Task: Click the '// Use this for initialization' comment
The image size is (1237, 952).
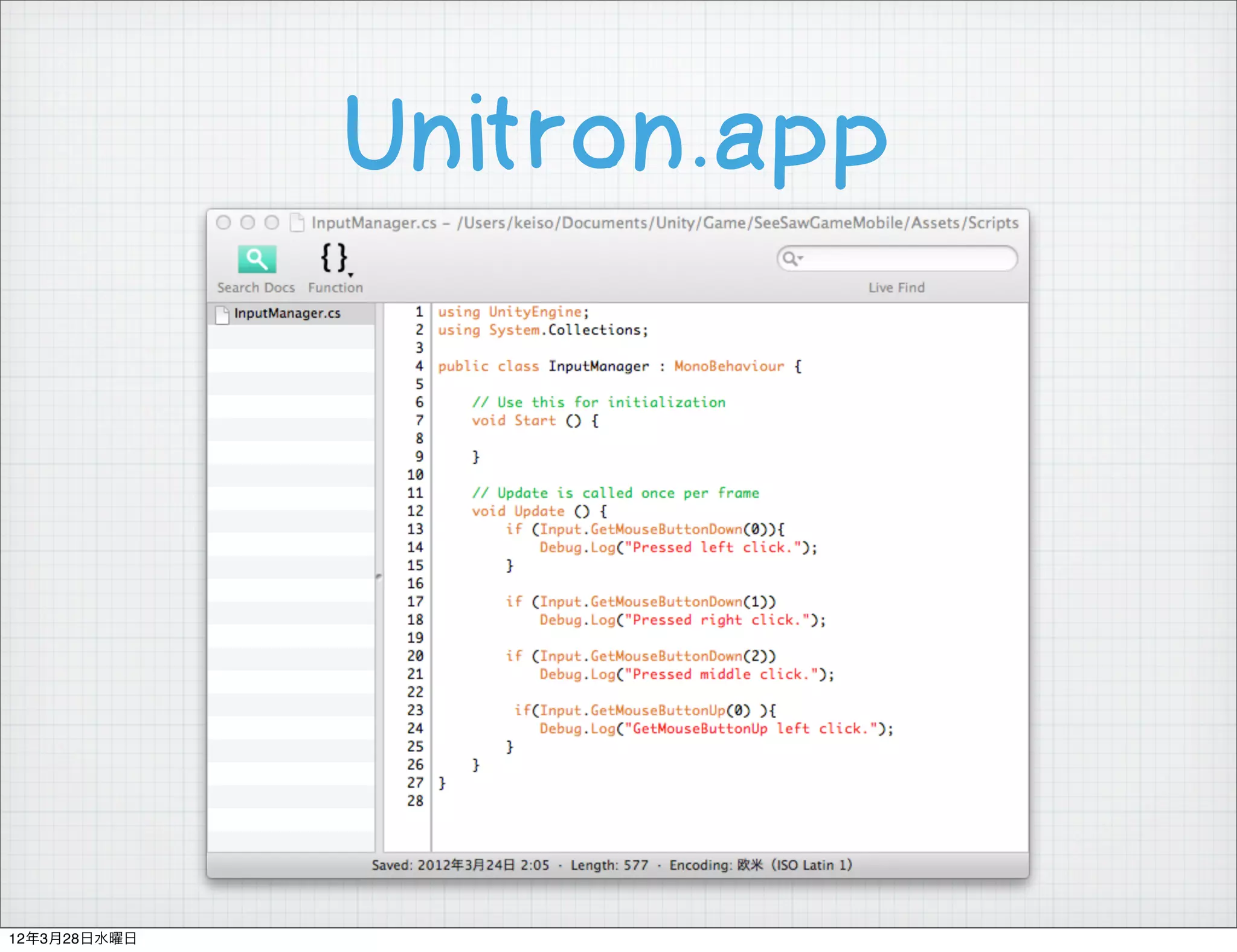Action: [x=599, y=402]
